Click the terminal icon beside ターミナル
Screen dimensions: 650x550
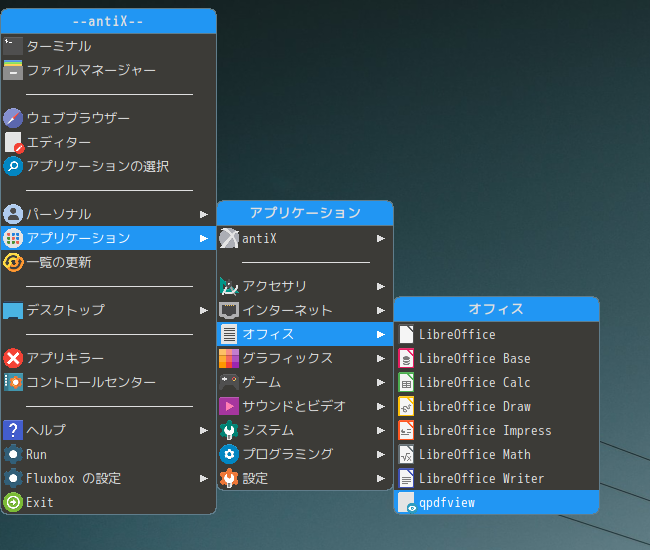[x=13, y=46]
